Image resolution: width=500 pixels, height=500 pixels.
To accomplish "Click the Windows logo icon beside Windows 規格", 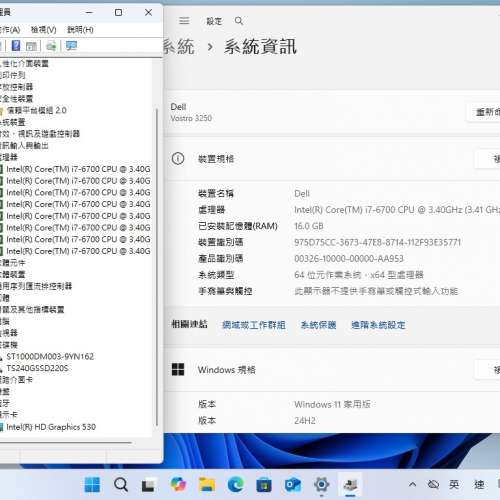I will tap(178, 369).
